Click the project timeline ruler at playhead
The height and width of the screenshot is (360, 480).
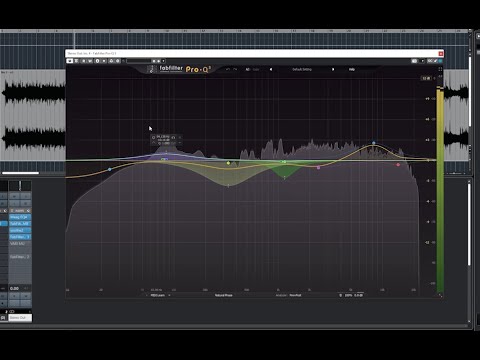[74, 31]
